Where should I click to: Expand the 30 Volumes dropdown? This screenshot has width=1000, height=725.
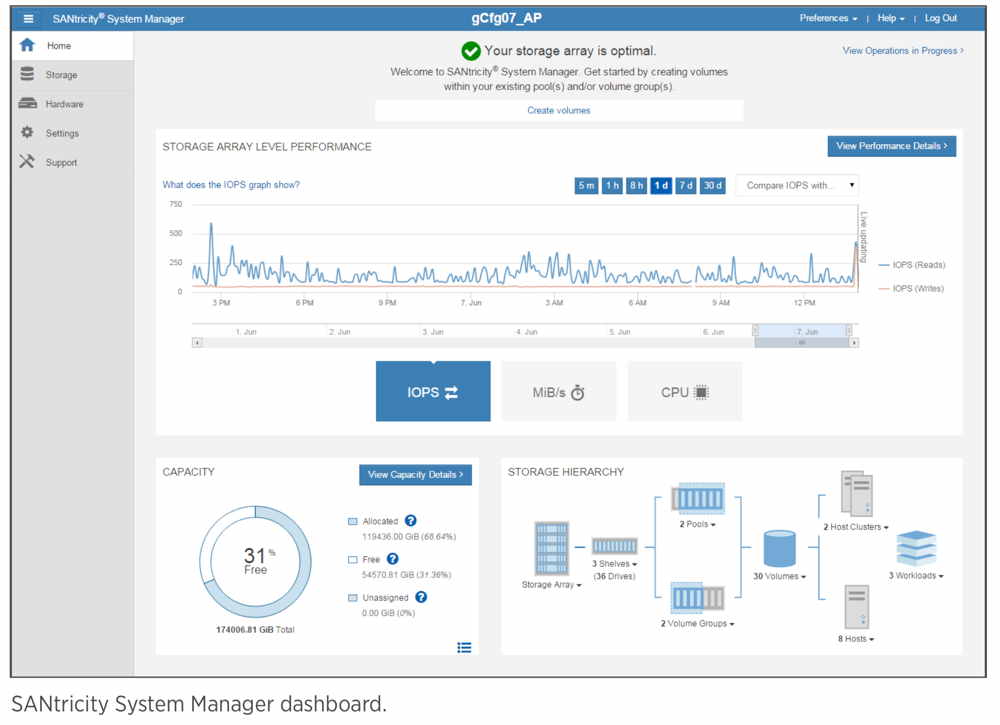click(x=779, y=576)
